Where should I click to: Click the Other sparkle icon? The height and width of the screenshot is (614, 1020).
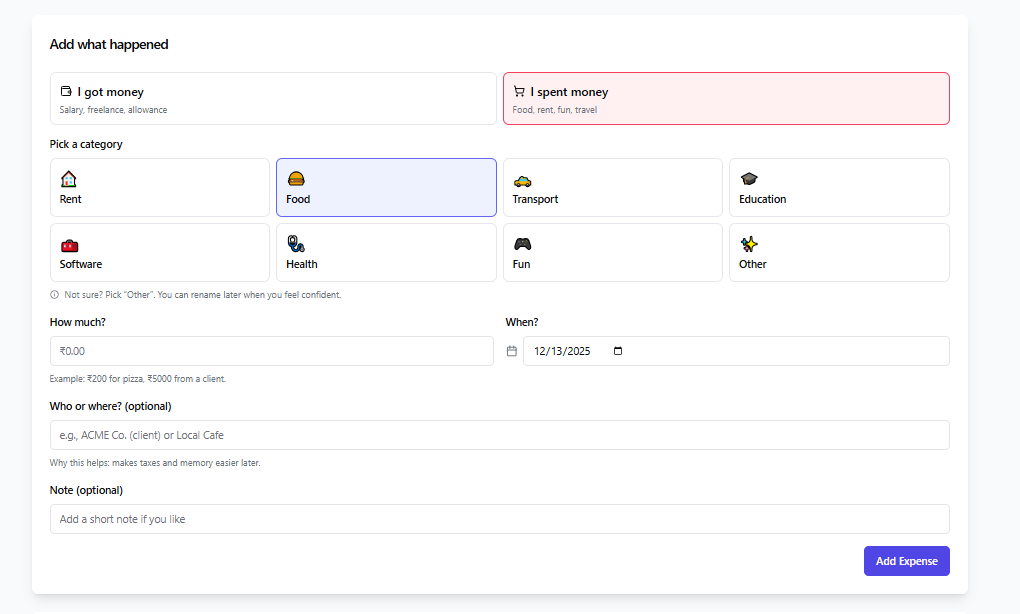coord(747,243)
